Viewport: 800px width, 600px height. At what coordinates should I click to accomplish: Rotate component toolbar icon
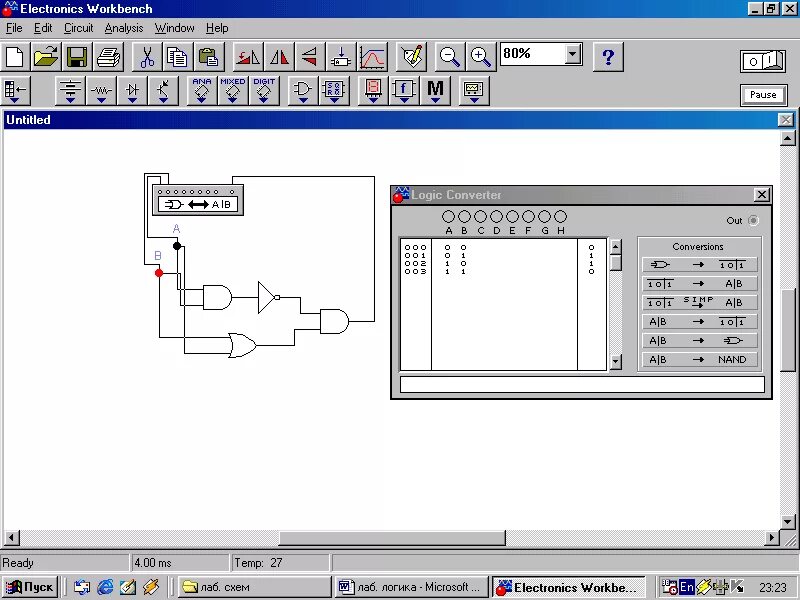[247, 56]
